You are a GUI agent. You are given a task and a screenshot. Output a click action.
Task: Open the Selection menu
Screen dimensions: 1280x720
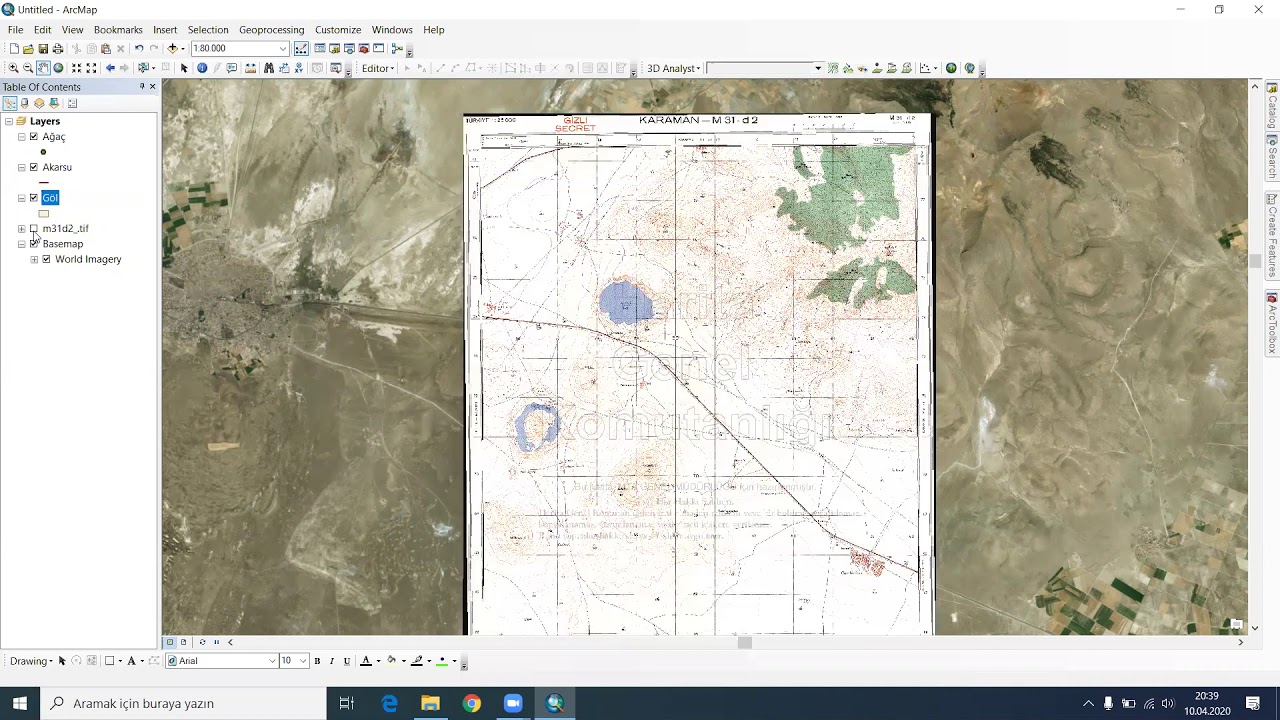coord(208,30)
